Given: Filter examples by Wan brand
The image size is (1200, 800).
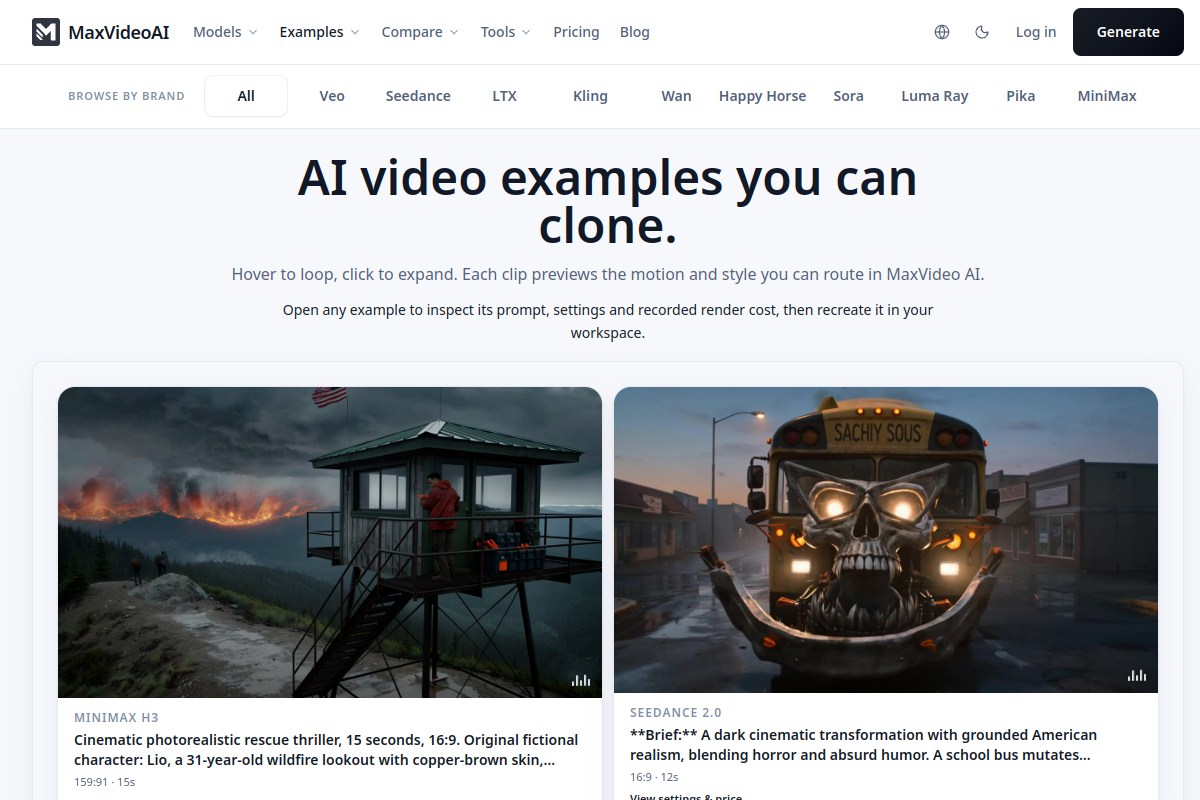Looking at the screenshot, I should click(x=676, y=96).
